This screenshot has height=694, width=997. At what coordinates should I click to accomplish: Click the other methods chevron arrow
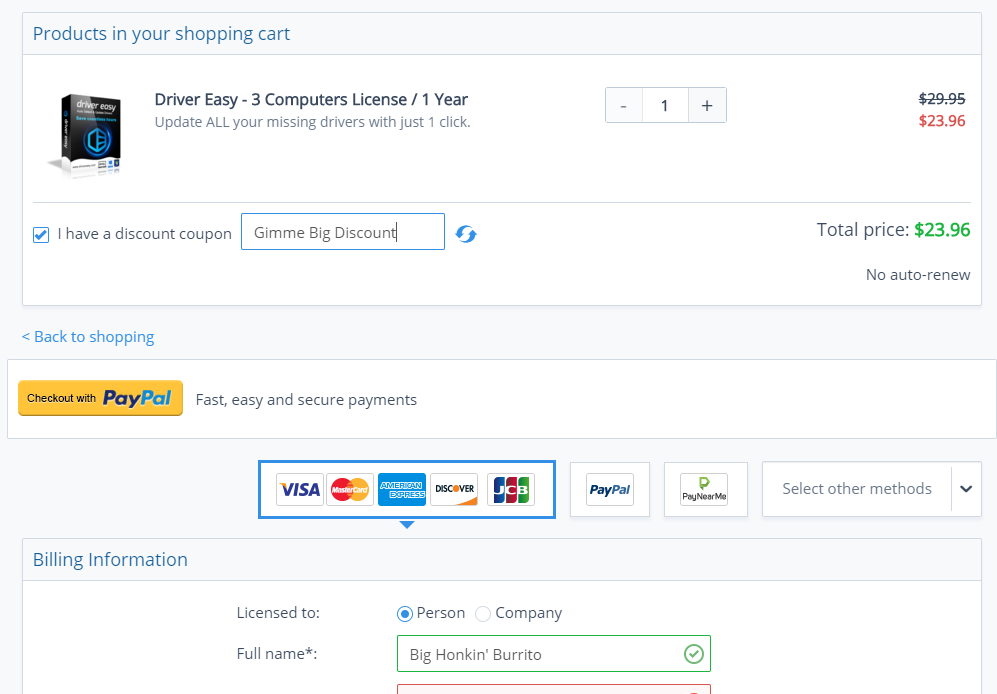(x=966, y=489)
